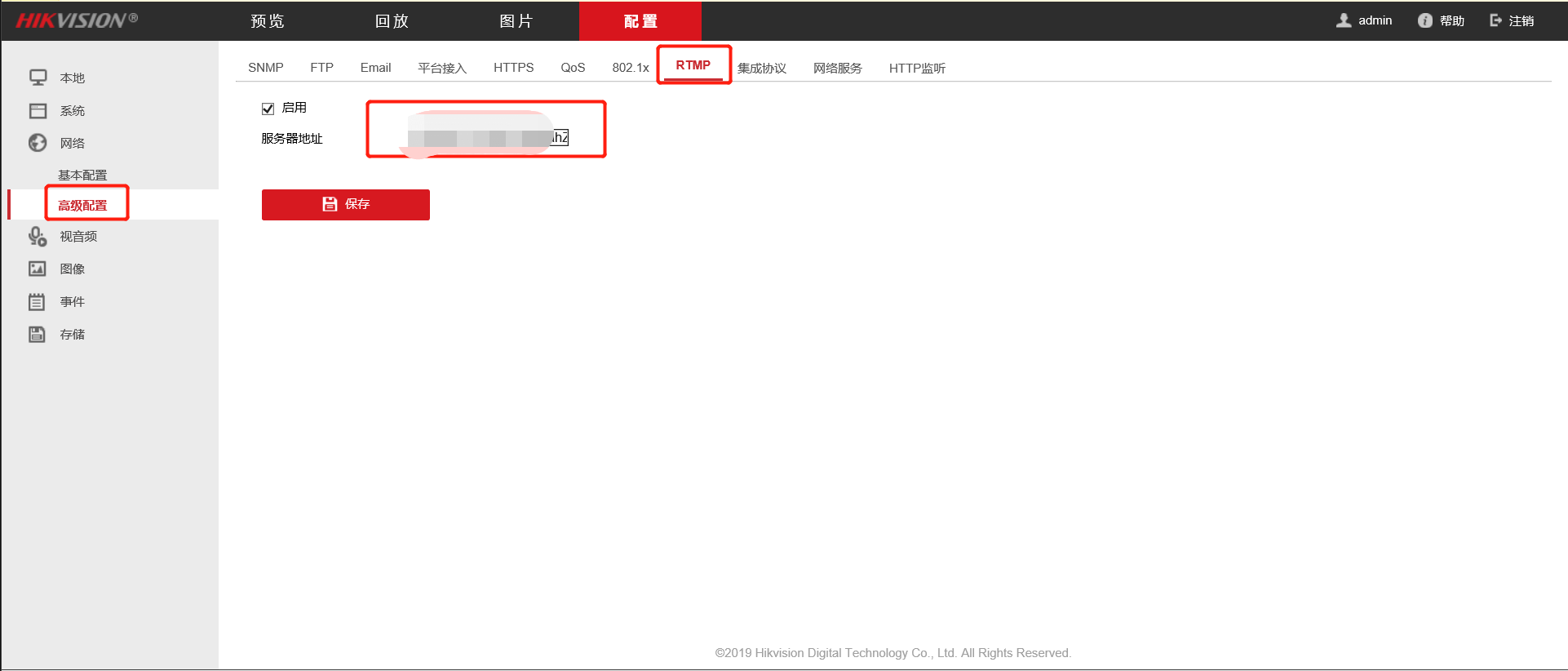Image resolution: width=1568 pixels, height=671 pixels.
Task: Select 高级配置 under network
Action: pyautogui.click(x=82, y=205)
